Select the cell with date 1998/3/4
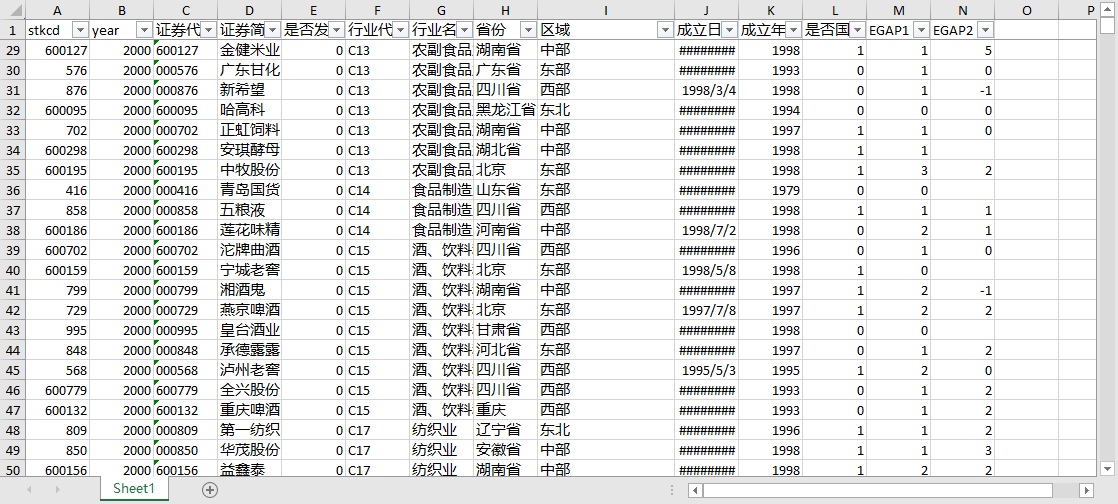This screenshot has height=504, width=1118. pyautogui.click(x=706, y=90)
